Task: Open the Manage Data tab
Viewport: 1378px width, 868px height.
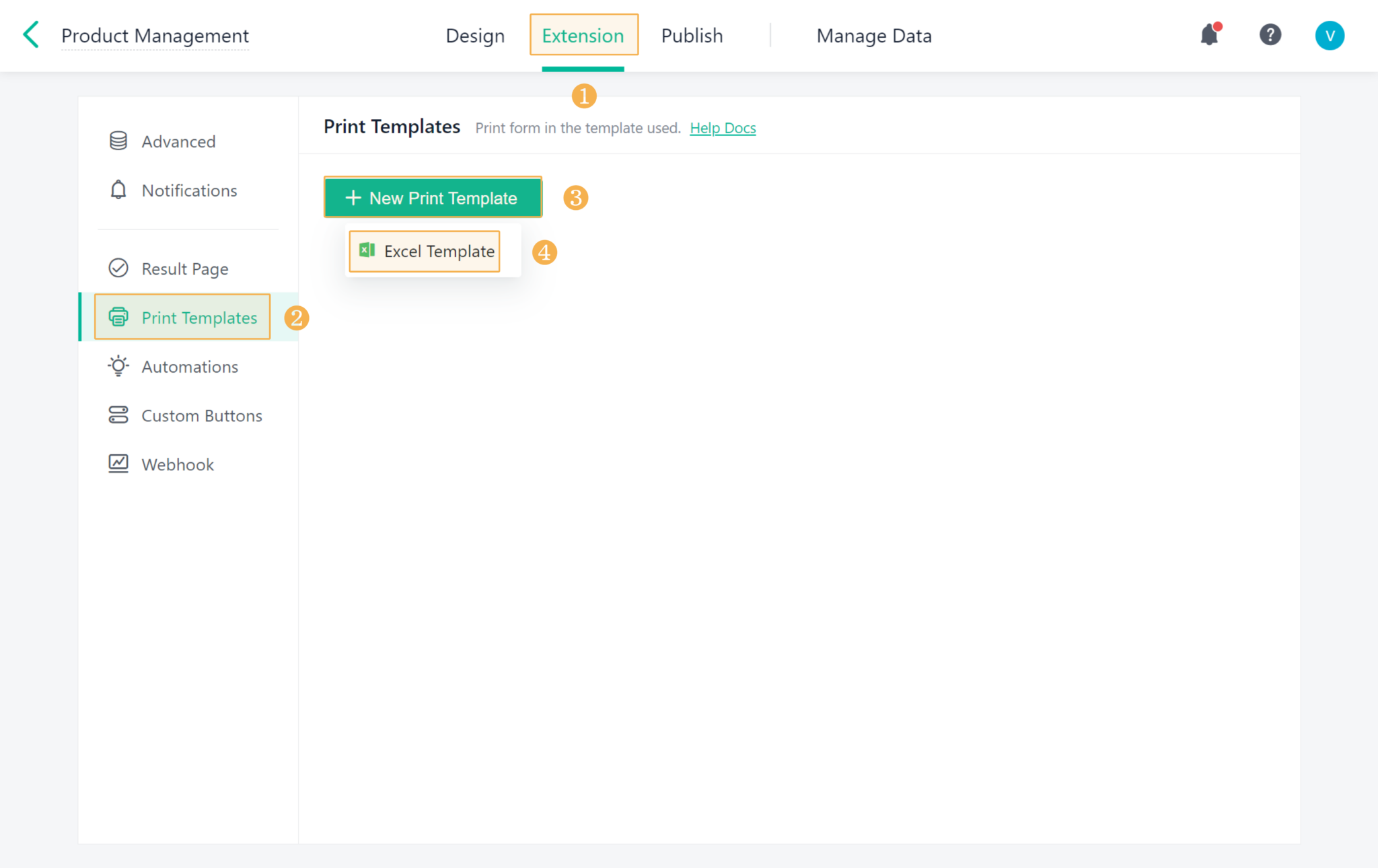Action: click(x=873, y=35)
